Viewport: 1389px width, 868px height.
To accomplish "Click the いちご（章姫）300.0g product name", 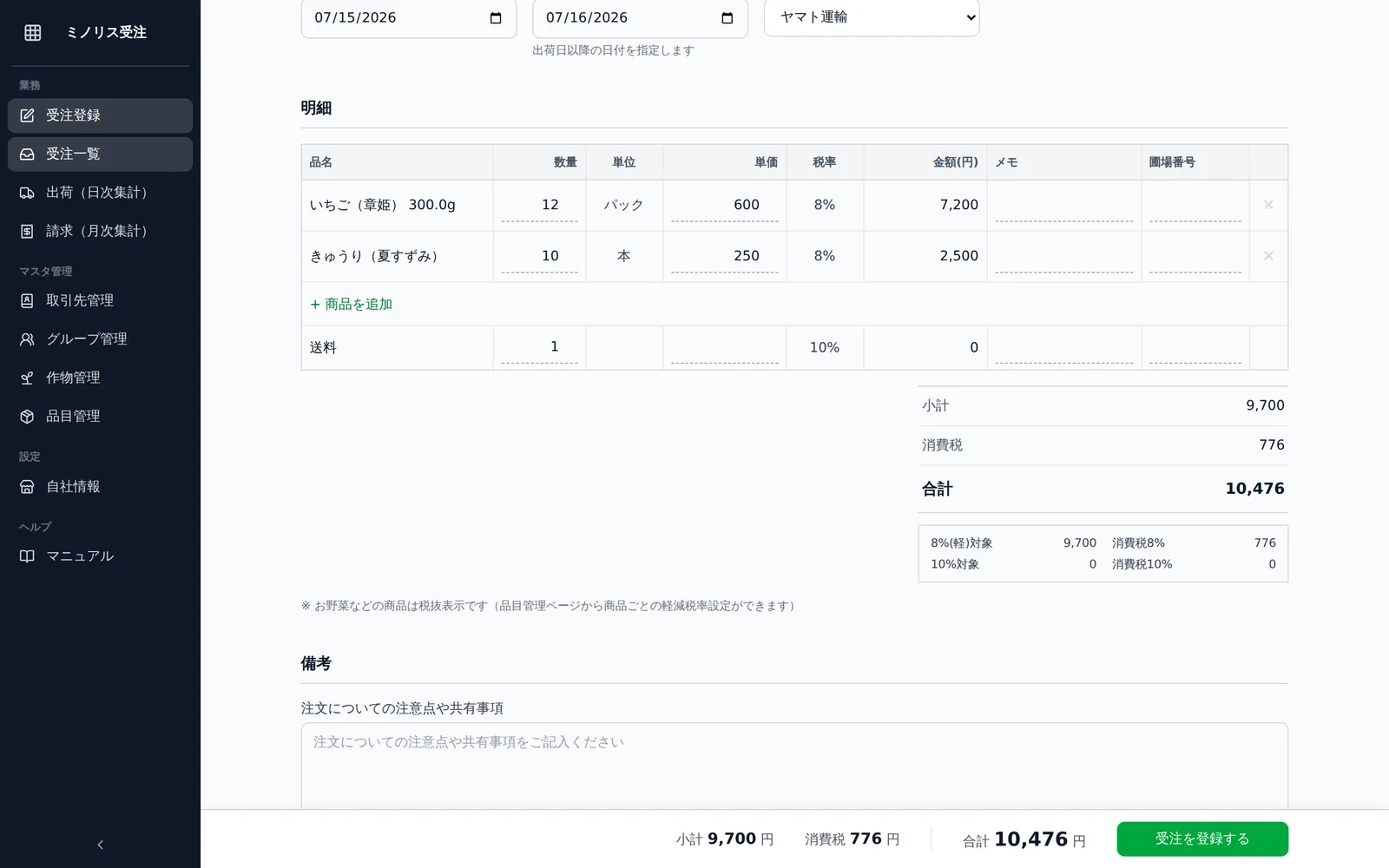I will [382, 205].
